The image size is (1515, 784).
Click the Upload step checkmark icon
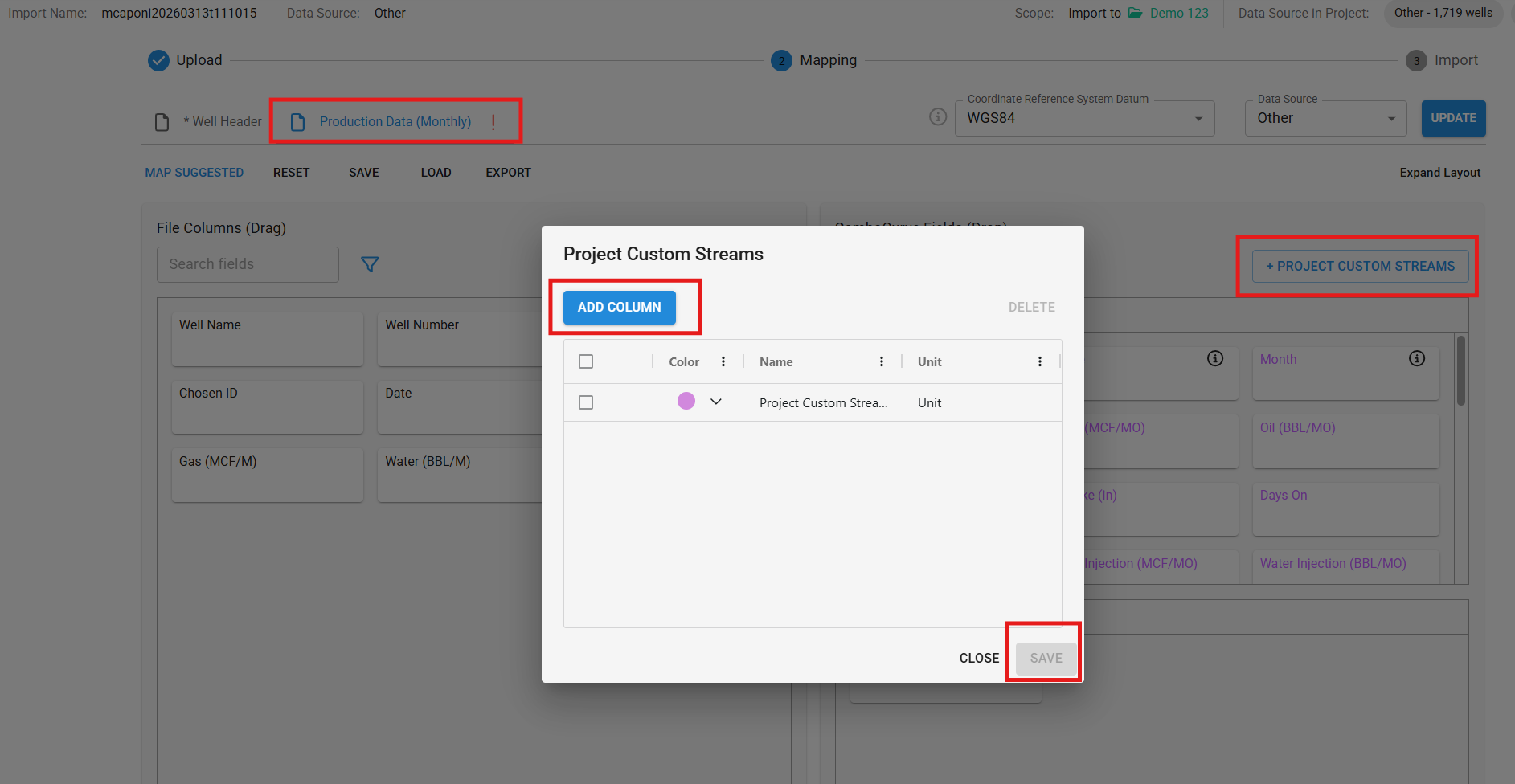tap(159, 60)
